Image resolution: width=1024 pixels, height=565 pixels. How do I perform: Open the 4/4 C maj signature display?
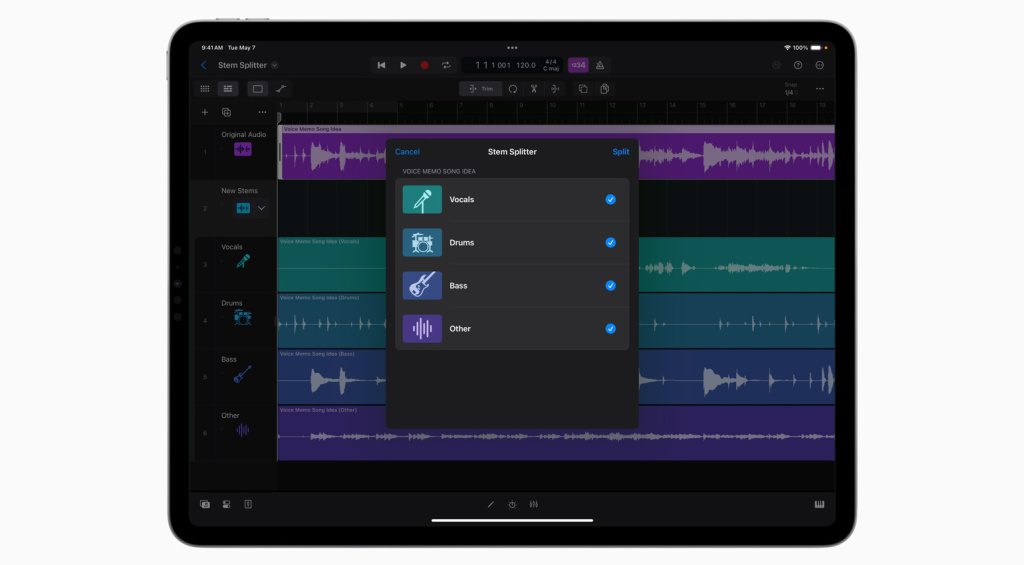551,65
